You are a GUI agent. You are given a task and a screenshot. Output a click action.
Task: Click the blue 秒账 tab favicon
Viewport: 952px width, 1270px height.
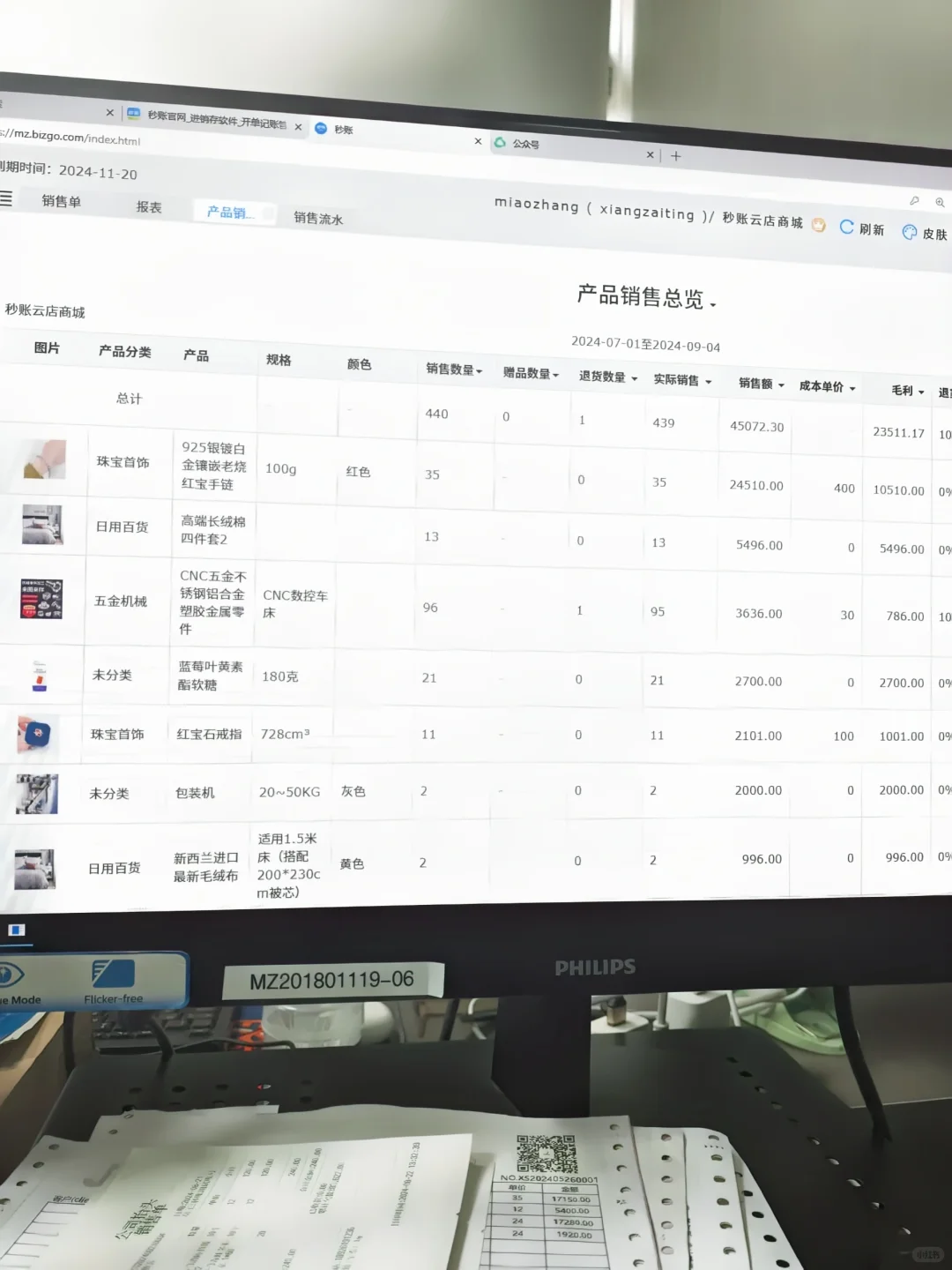click(x=321, y=128)
